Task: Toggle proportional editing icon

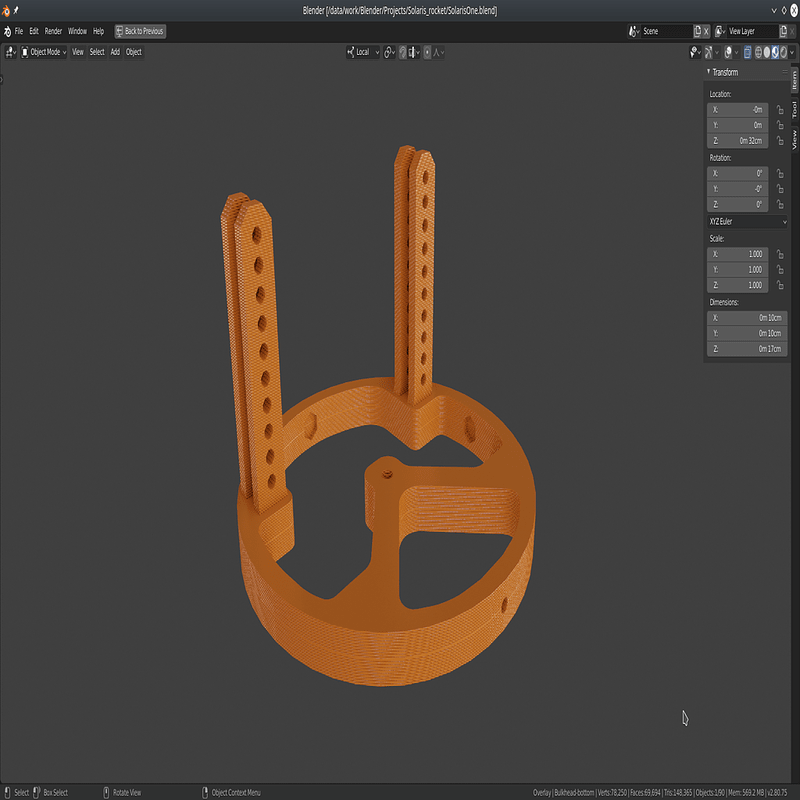Action: pyautogui.click(x=427, y=52)
